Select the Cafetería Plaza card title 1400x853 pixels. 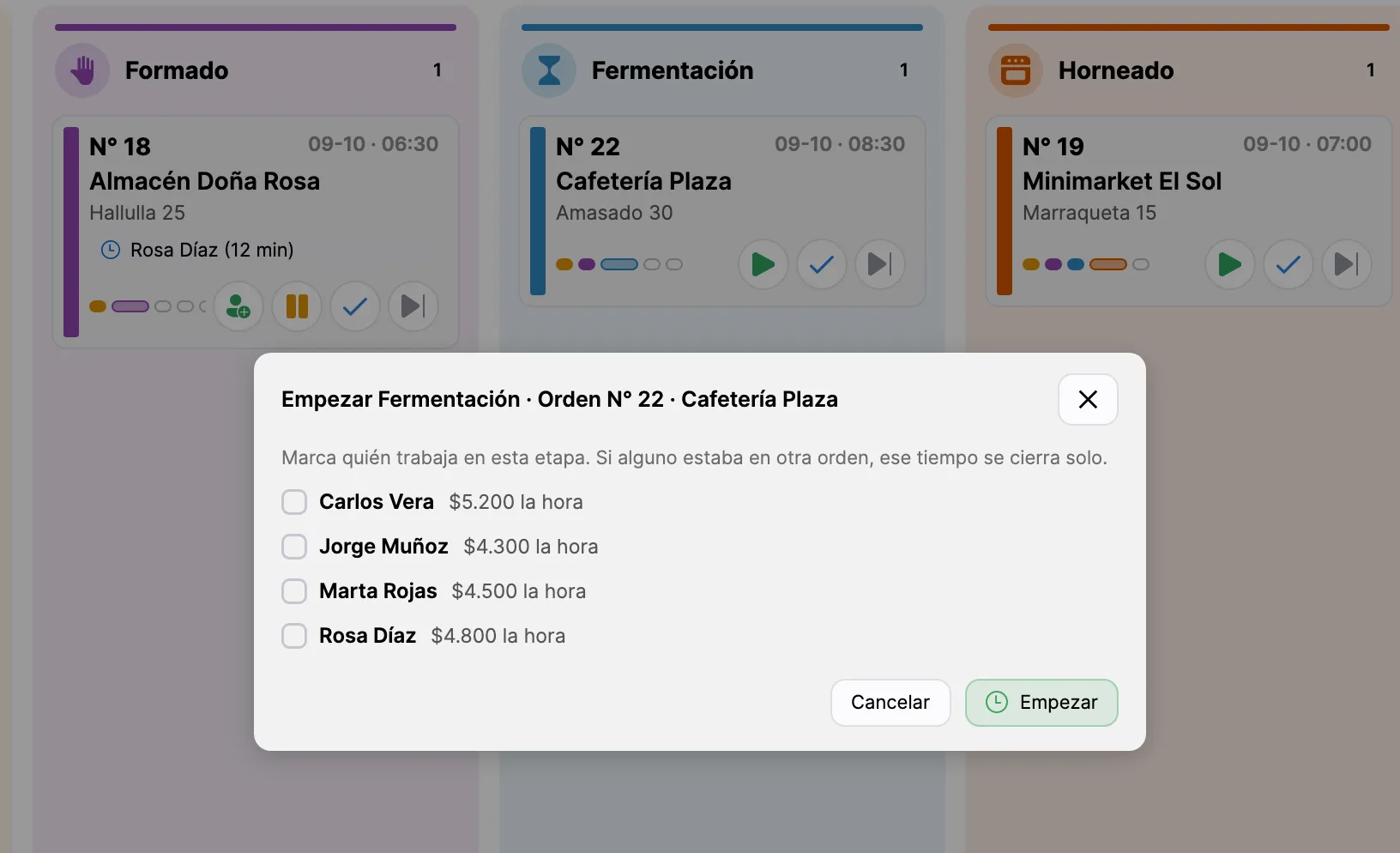pos(644,181)
